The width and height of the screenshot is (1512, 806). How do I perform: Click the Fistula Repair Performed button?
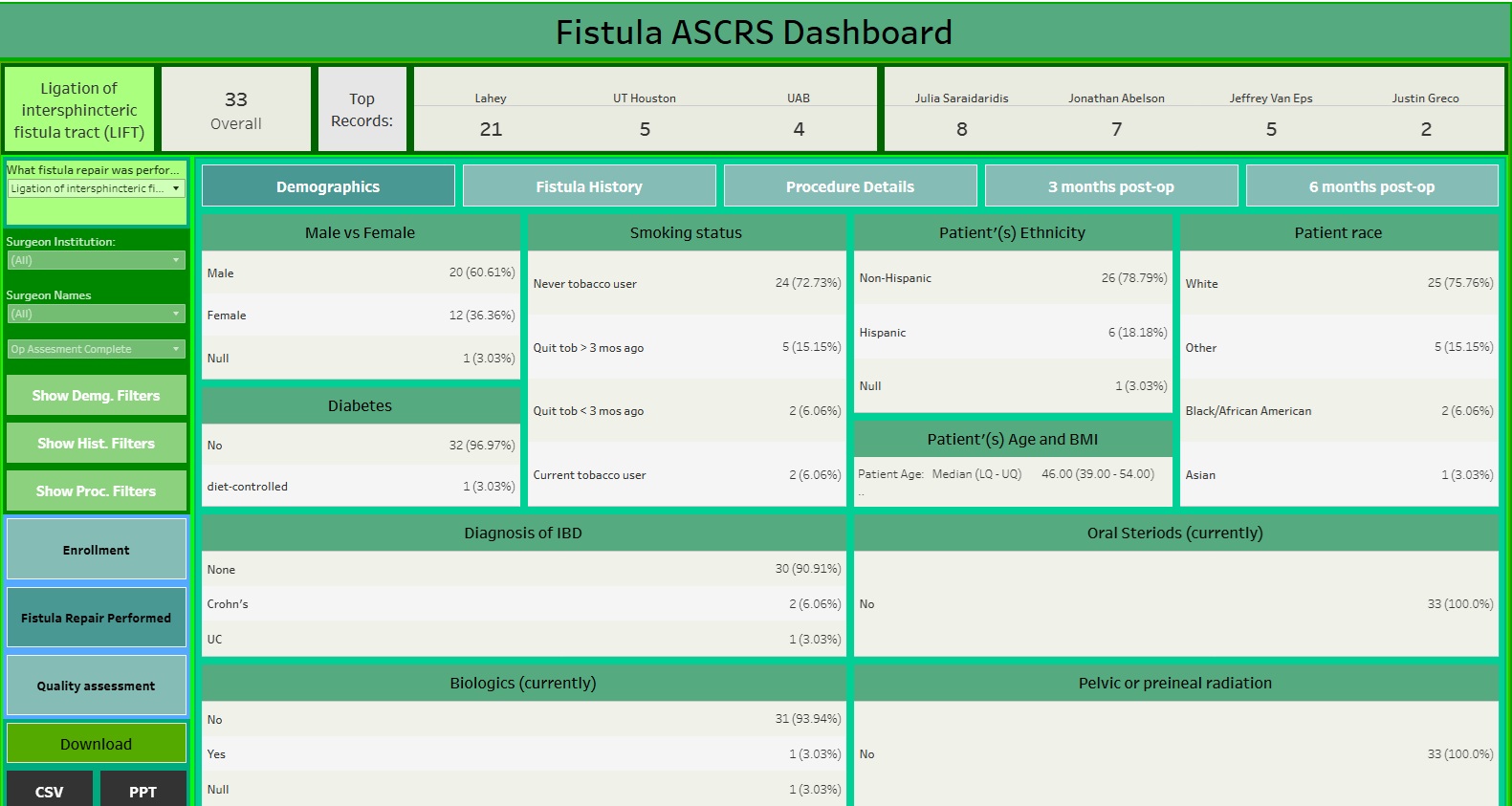96,618
